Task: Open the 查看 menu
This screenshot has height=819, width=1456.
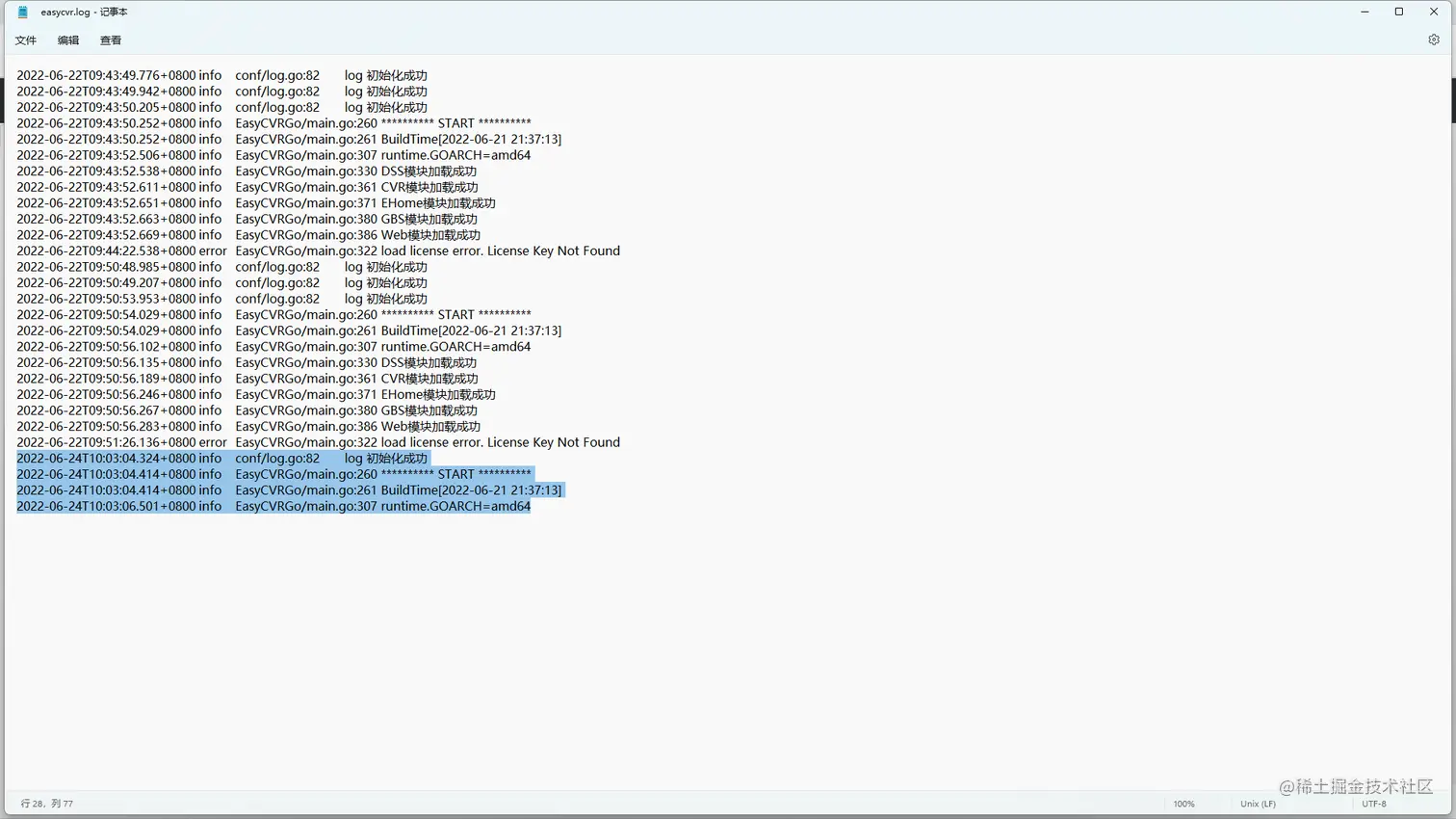Action: point(111,40)
